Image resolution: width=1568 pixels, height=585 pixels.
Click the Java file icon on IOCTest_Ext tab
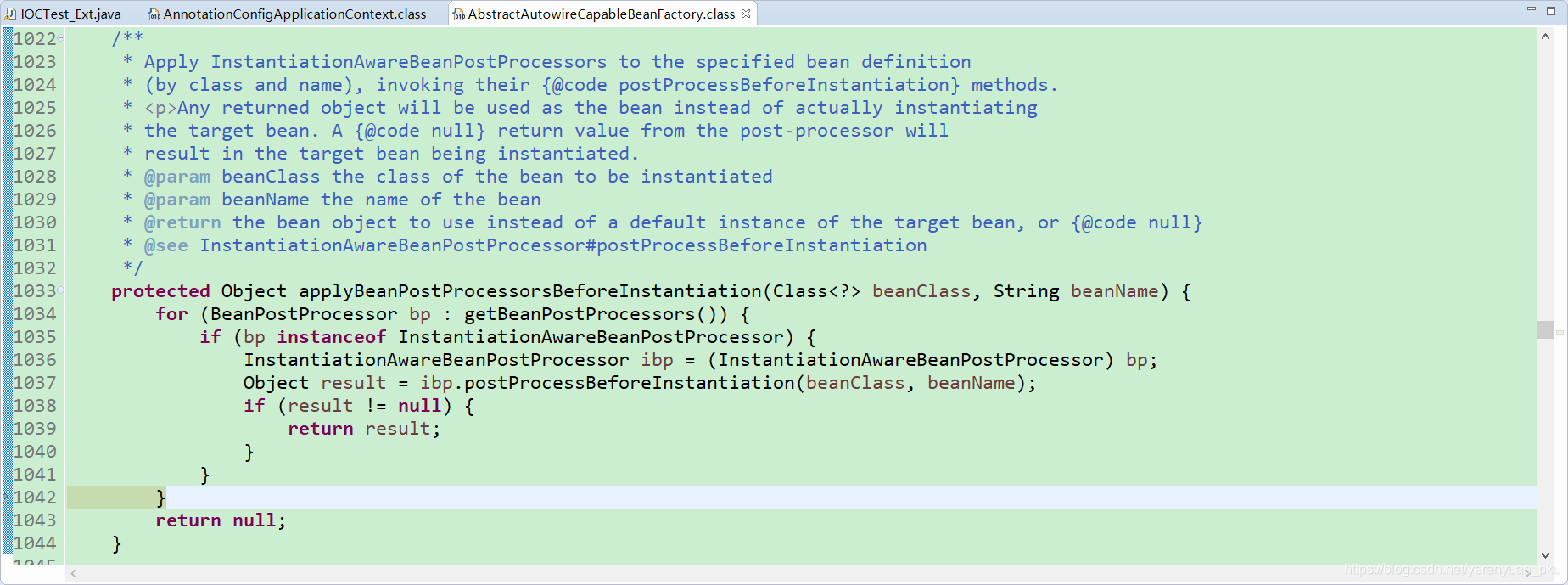click(x=11, y=14)
